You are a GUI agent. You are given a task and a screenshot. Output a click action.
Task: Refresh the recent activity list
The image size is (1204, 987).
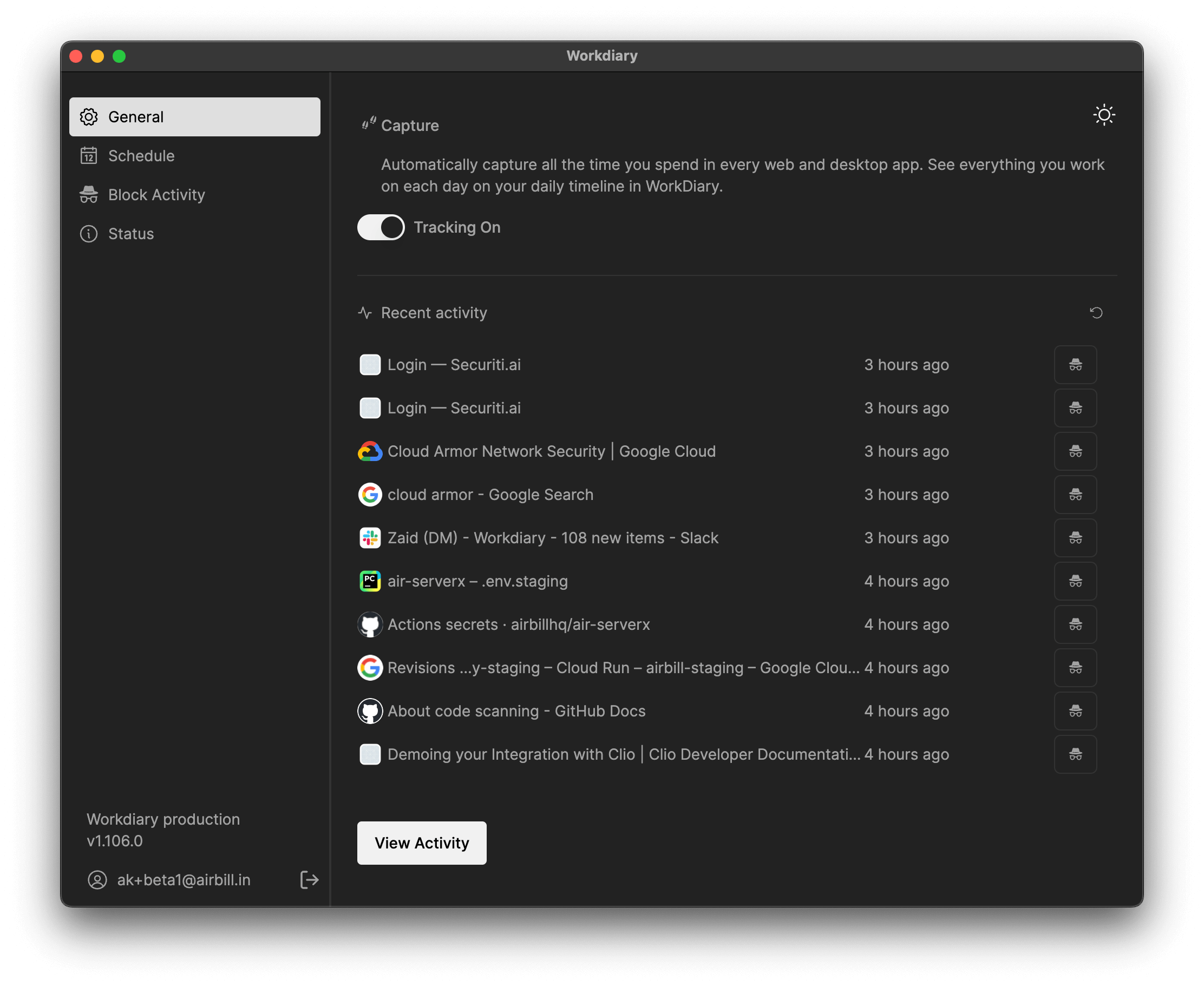coord(1096,313)
